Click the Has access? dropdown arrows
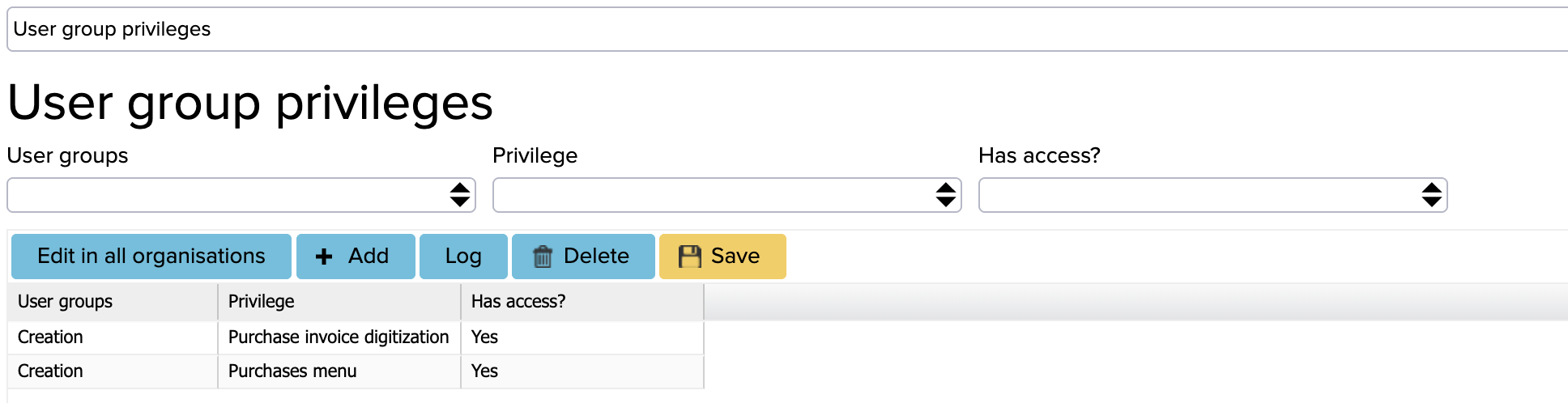 pyautogui.click(x=1432, y=195)
